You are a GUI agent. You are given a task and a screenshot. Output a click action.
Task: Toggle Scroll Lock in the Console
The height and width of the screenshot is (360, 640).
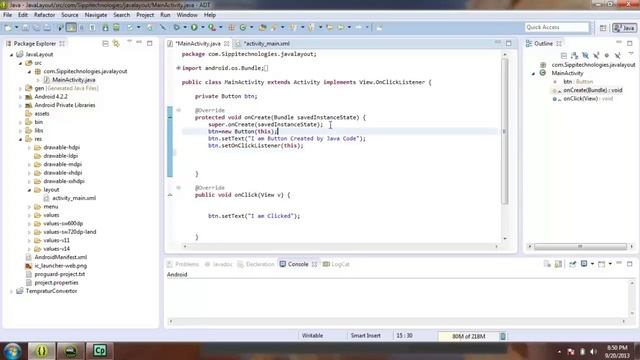click(x=558, y=264)
